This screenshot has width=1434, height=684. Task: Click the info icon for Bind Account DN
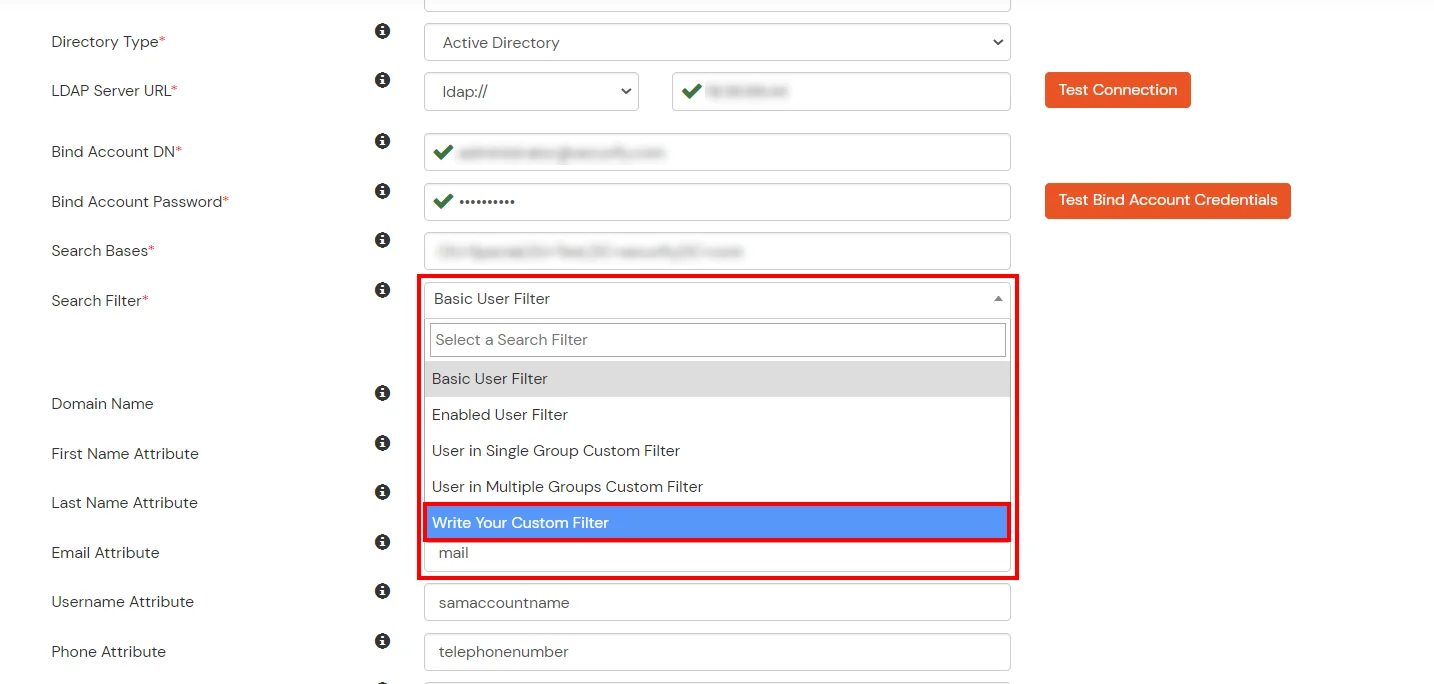tap(382, 141)
